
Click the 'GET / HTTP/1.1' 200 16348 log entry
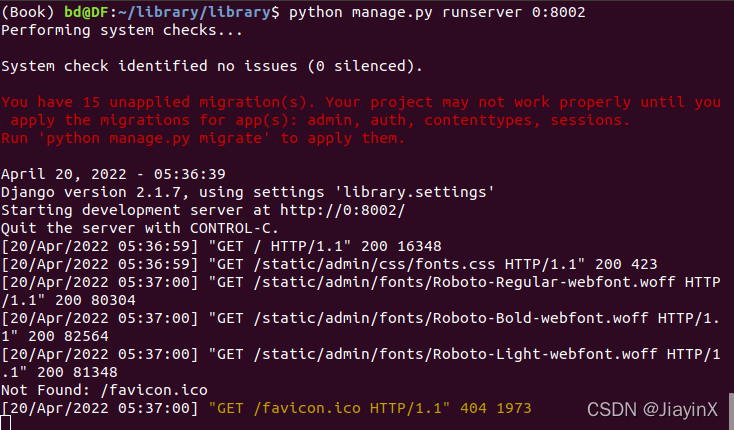221,246
